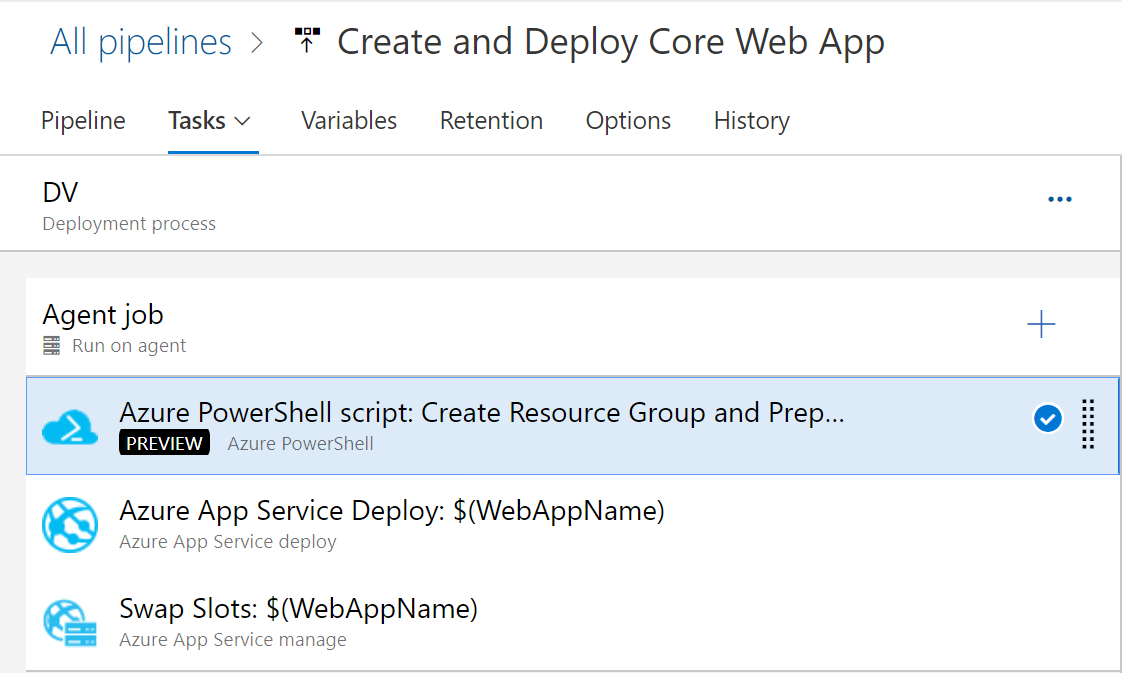1122x673 pixels.
Task: Select the Retention tab
Action: coord(491,120)
